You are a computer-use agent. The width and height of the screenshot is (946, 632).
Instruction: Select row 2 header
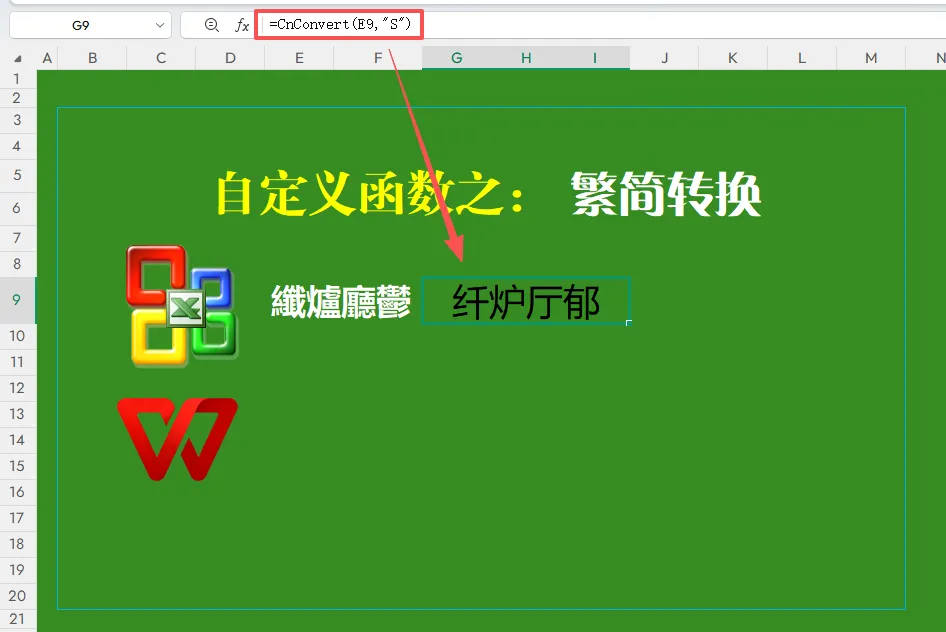[17, 98]
